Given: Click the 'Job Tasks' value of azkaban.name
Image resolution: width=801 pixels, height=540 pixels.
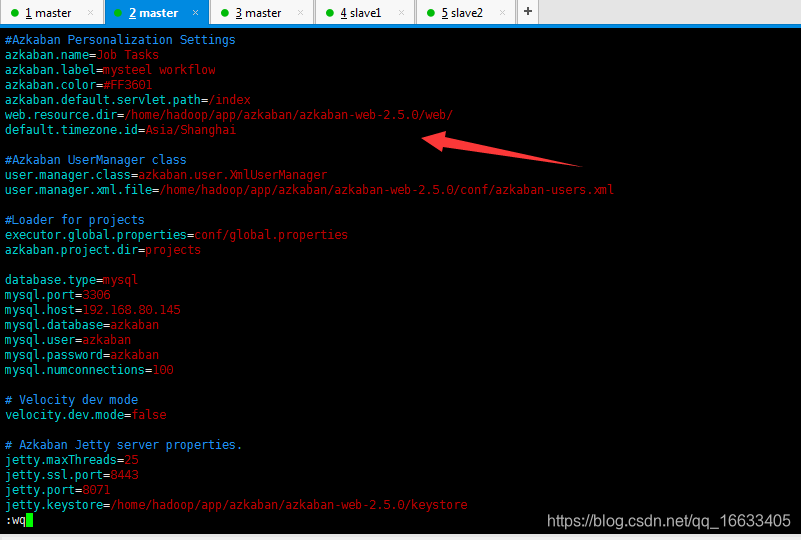Looking at the screenshot, I should coord(128,55).
